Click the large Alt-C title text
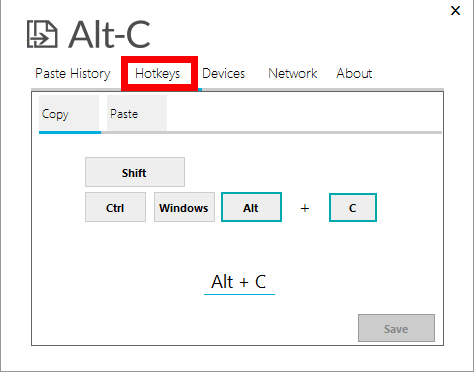This screenshot has height=372, width=474. click(x=109, y=34)
